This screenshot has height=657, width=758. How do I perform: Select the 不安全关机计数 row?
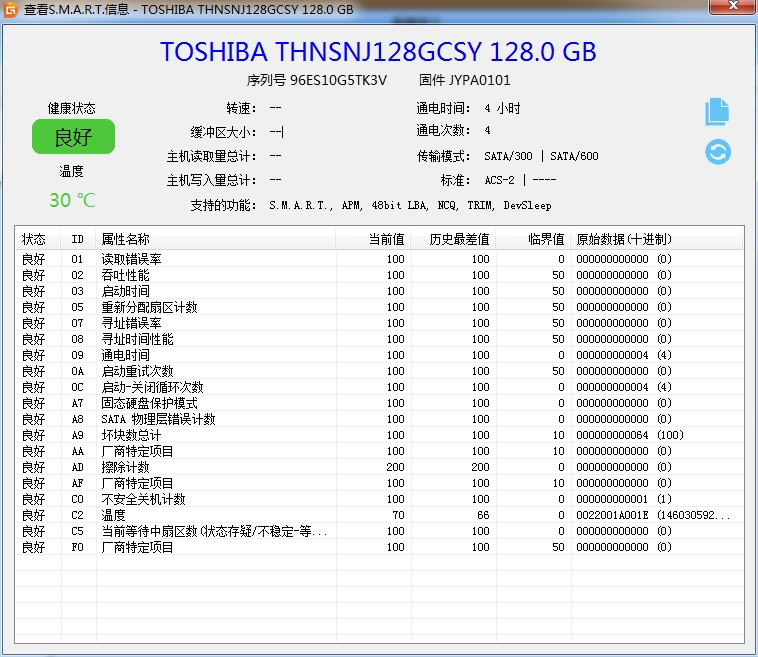pos(379,499)
